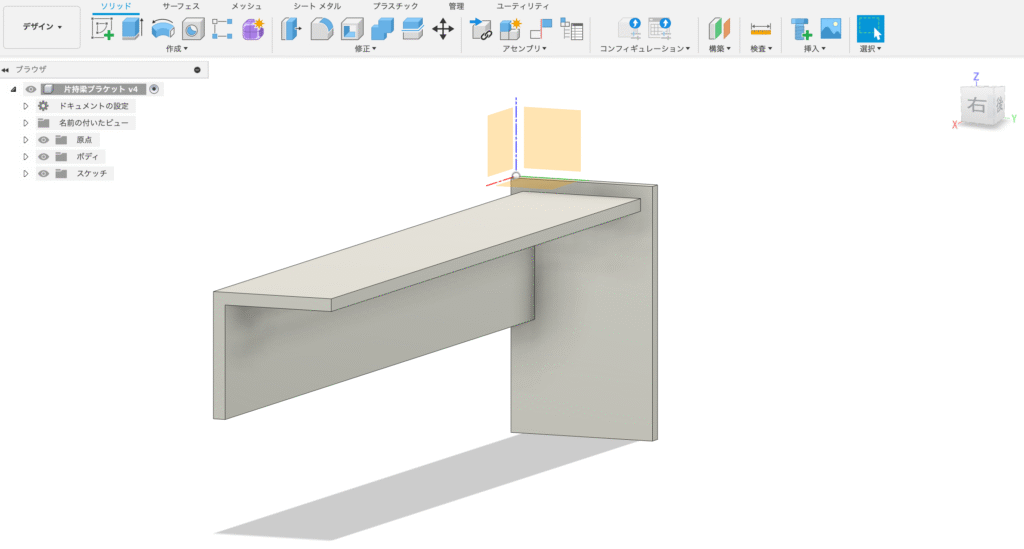The height and width of the screenshot is (549, 1024).
Task: Switch to the サーフェス tab
Action: 181,6
